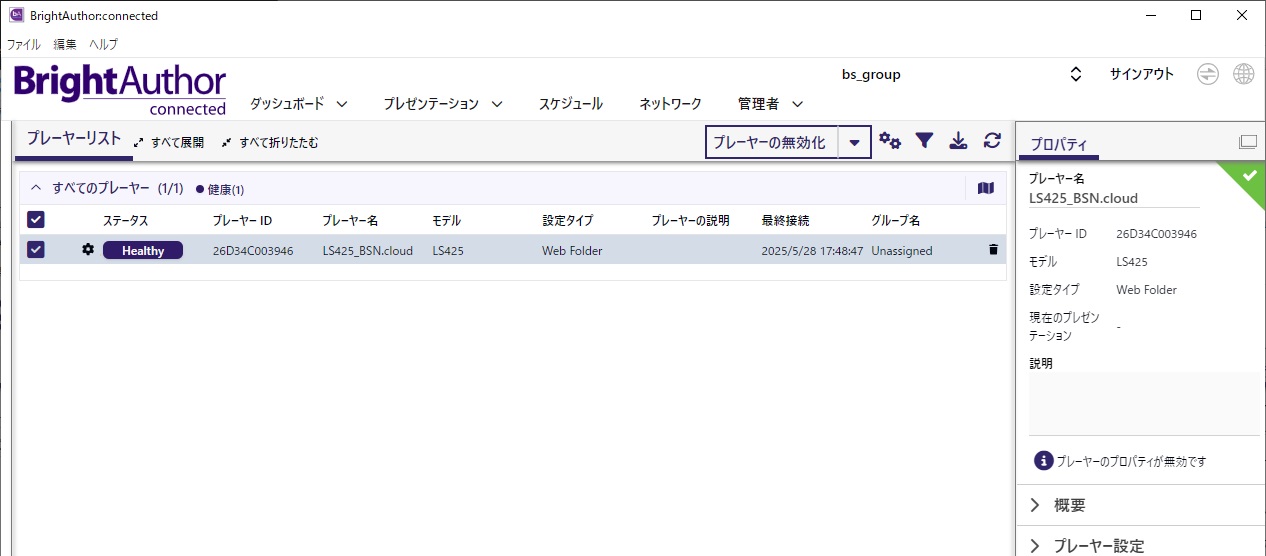Open the ヘルプ menu

point(103,44)
